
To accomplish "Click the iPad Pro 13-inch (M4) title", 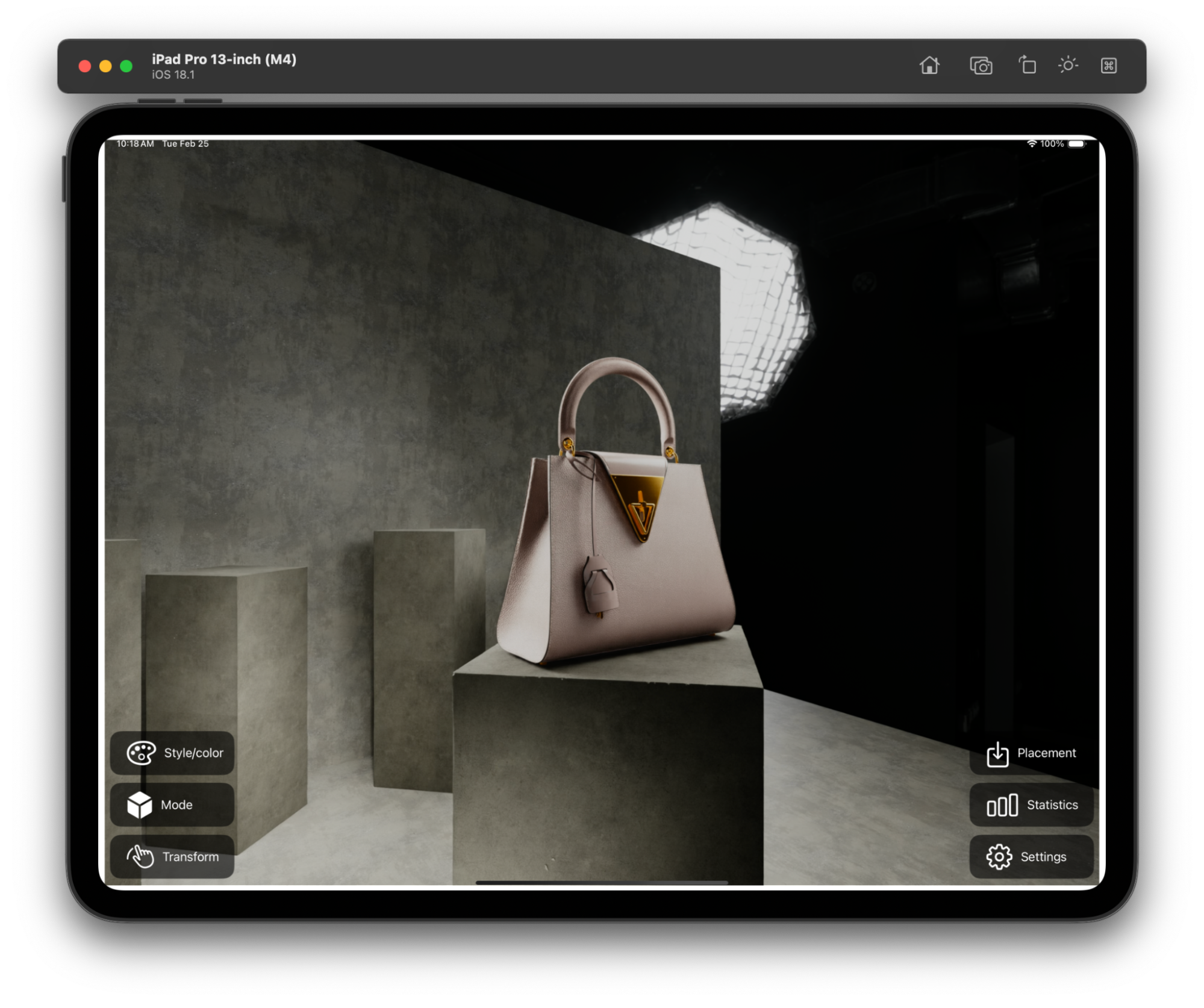I will click(x=224, y=59).
